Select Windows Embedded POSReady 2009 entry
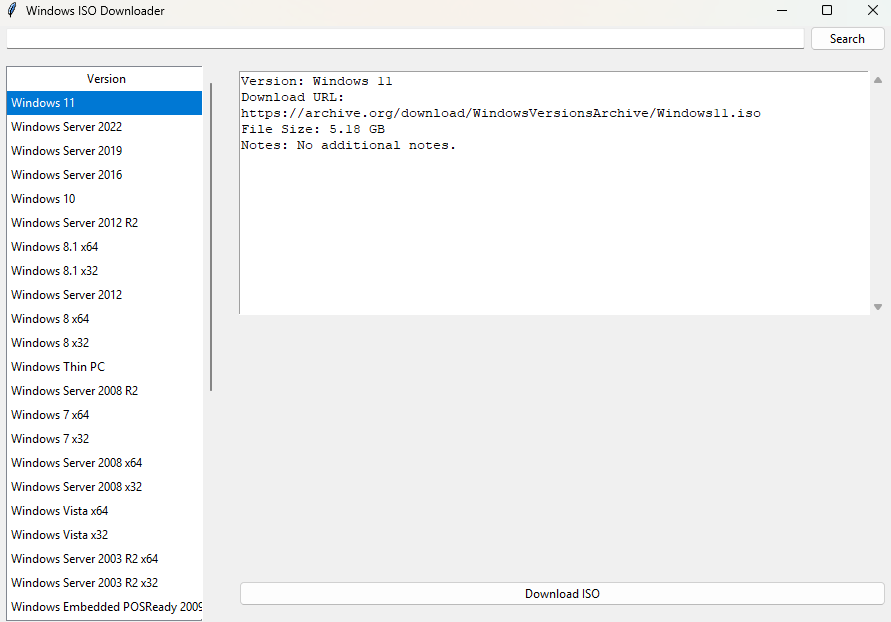 pos(105,607)
